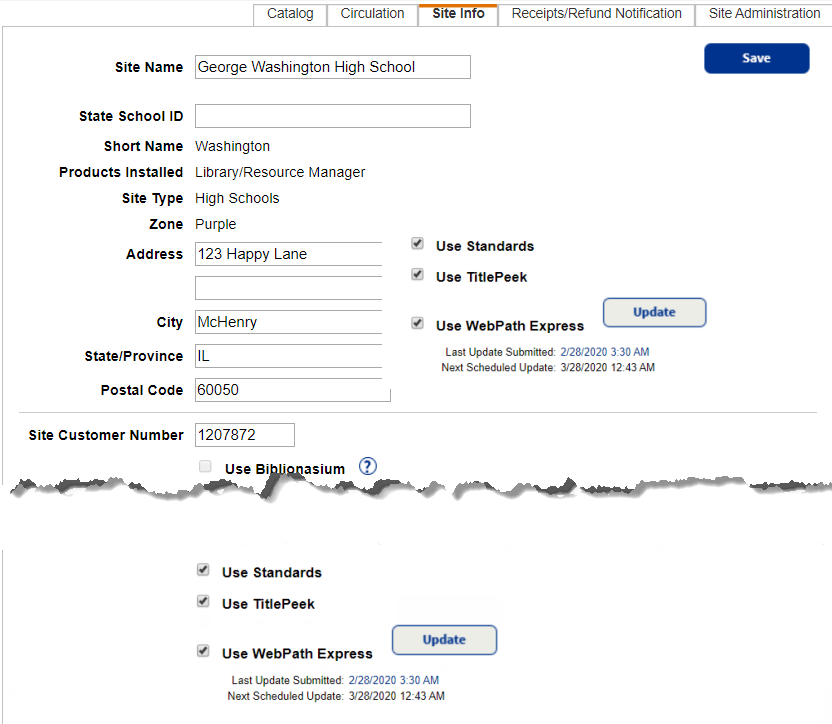This screenshot has height=724, width=832.
Task: Open the Circulation tab
Action: pos(371,14)
